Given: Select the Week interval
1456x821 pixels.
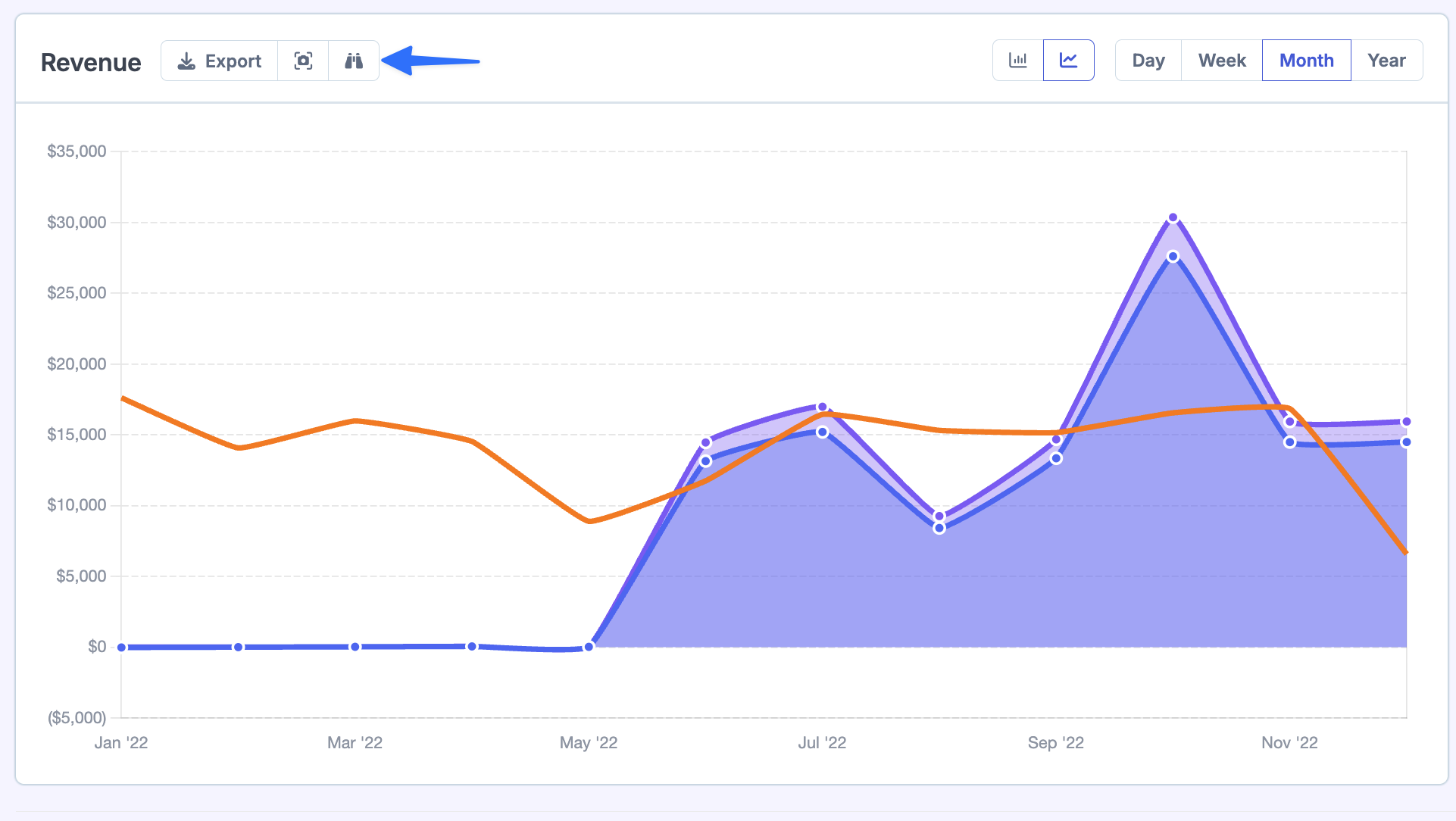Looking at the screenshot, I should coord(1221,61).
